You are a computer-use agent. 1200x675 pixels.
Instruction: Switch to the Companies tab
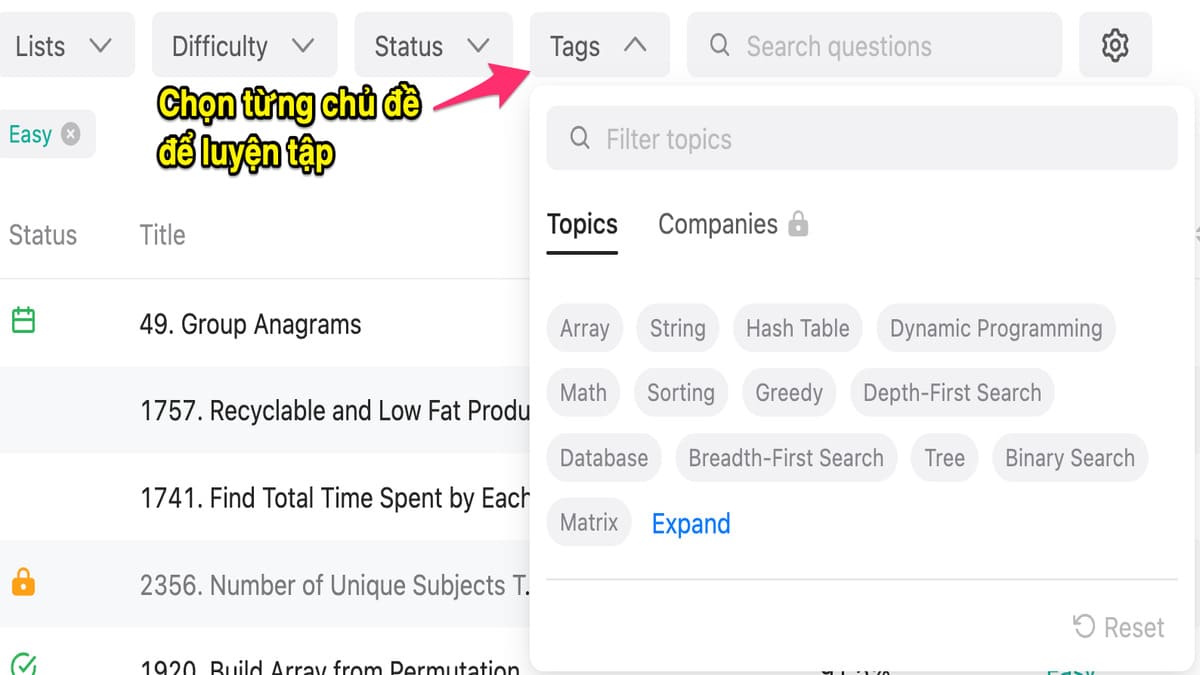click(x=717, y=224)
